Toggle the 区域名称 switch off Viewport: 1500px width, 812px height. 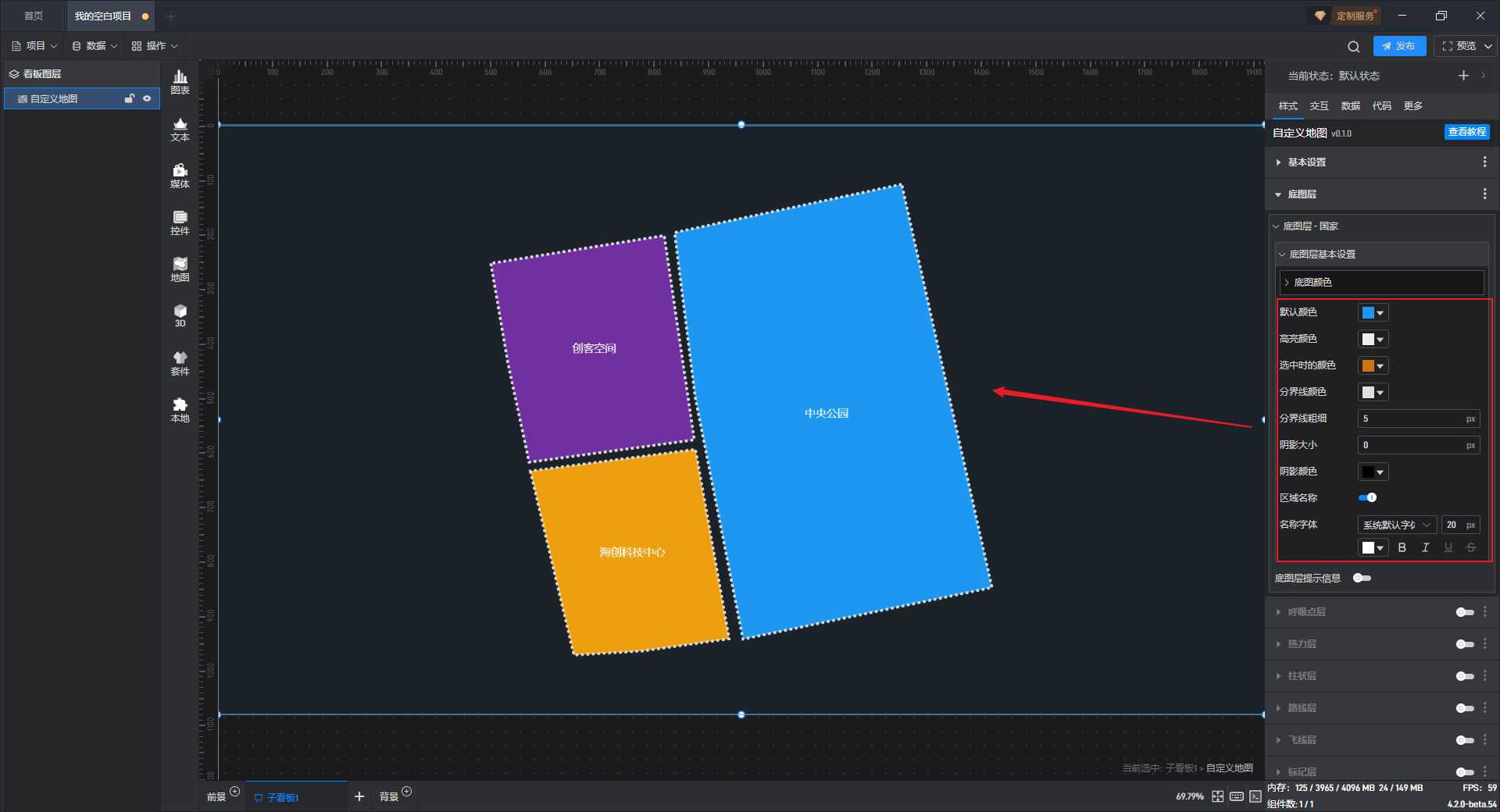pos(1367,497)
